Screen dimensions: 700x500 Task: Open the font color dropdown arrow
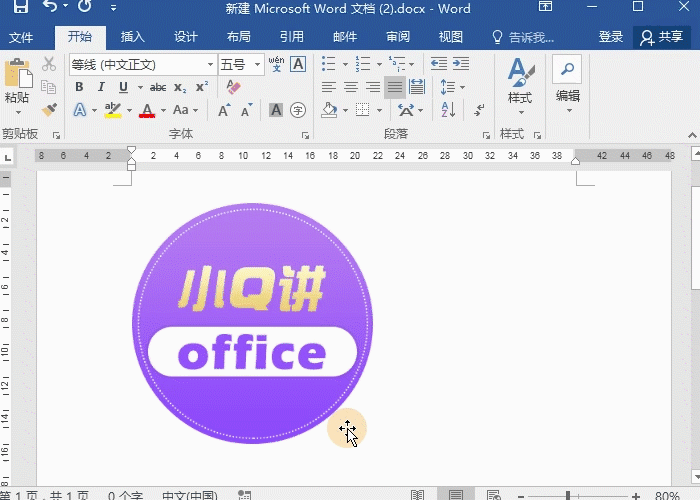163,110
